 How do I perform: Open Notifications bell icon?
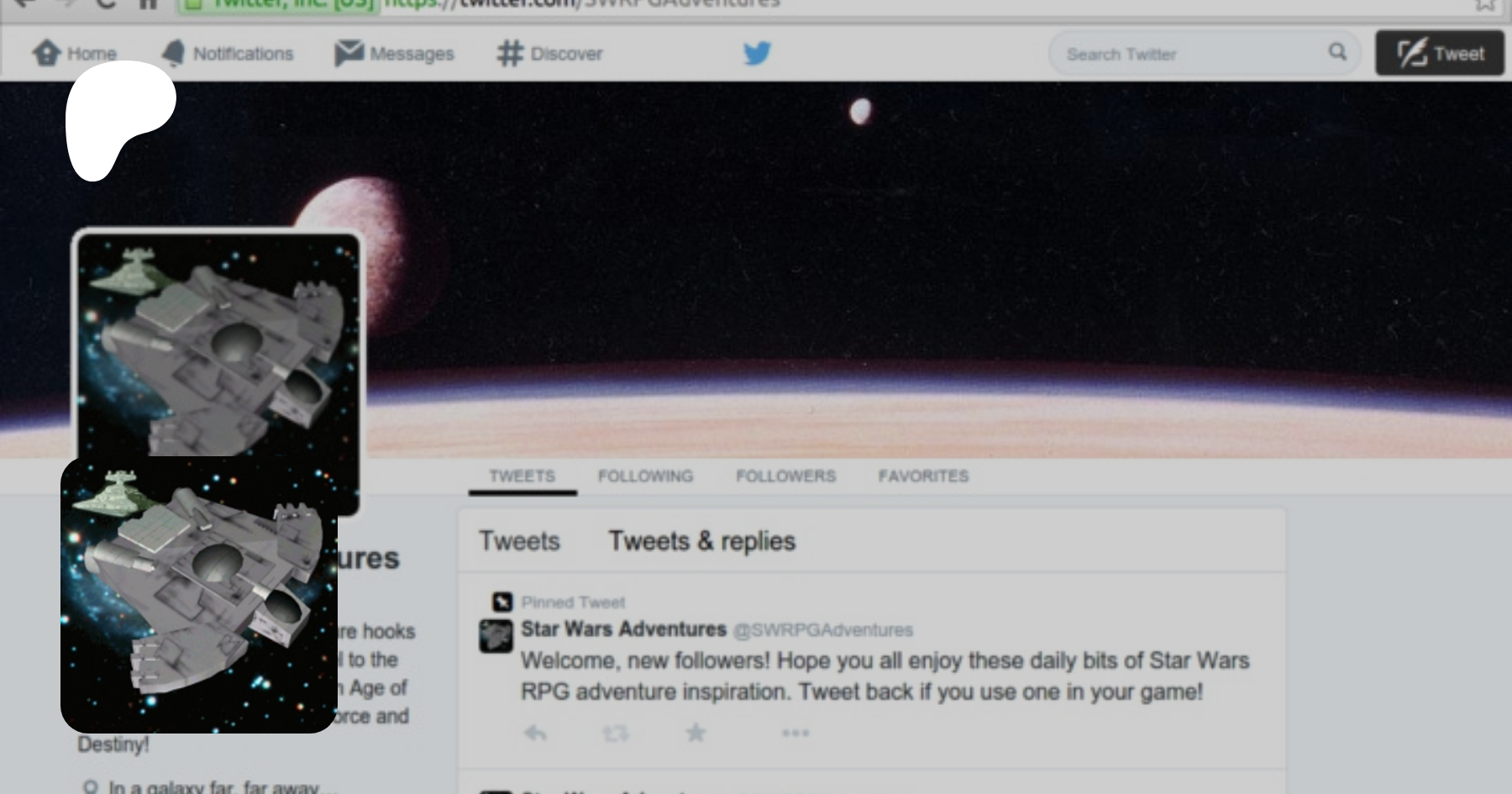(173, 53)
